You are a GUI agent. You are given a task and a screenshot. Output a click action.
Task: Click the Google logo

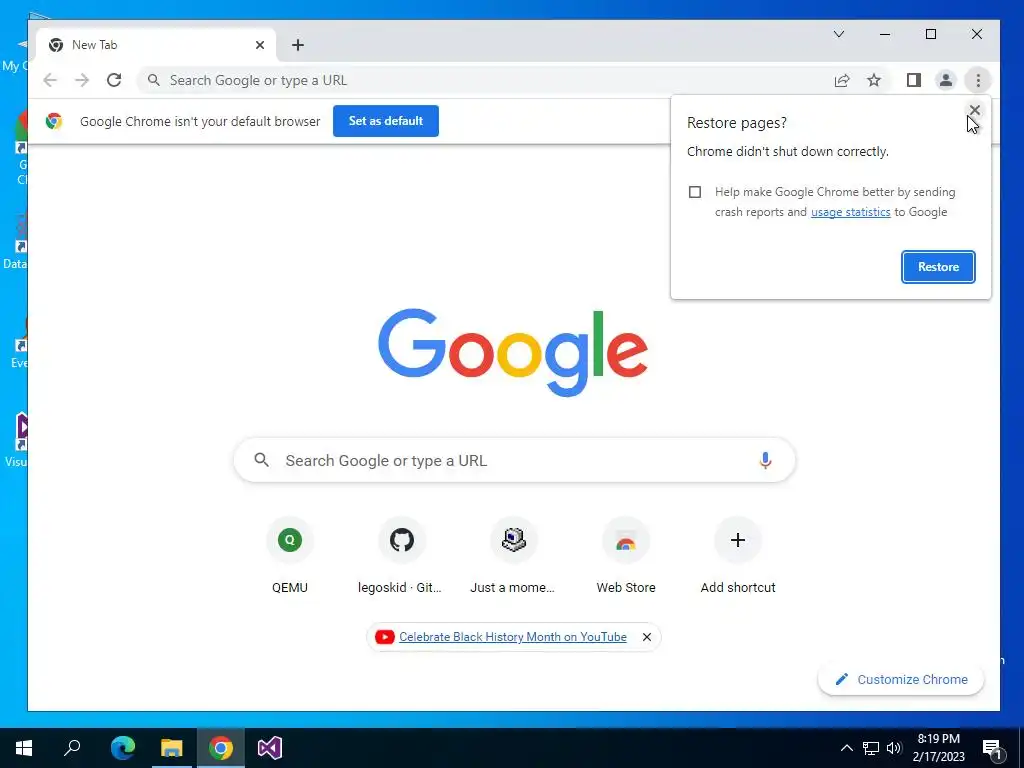click(513, 351)
